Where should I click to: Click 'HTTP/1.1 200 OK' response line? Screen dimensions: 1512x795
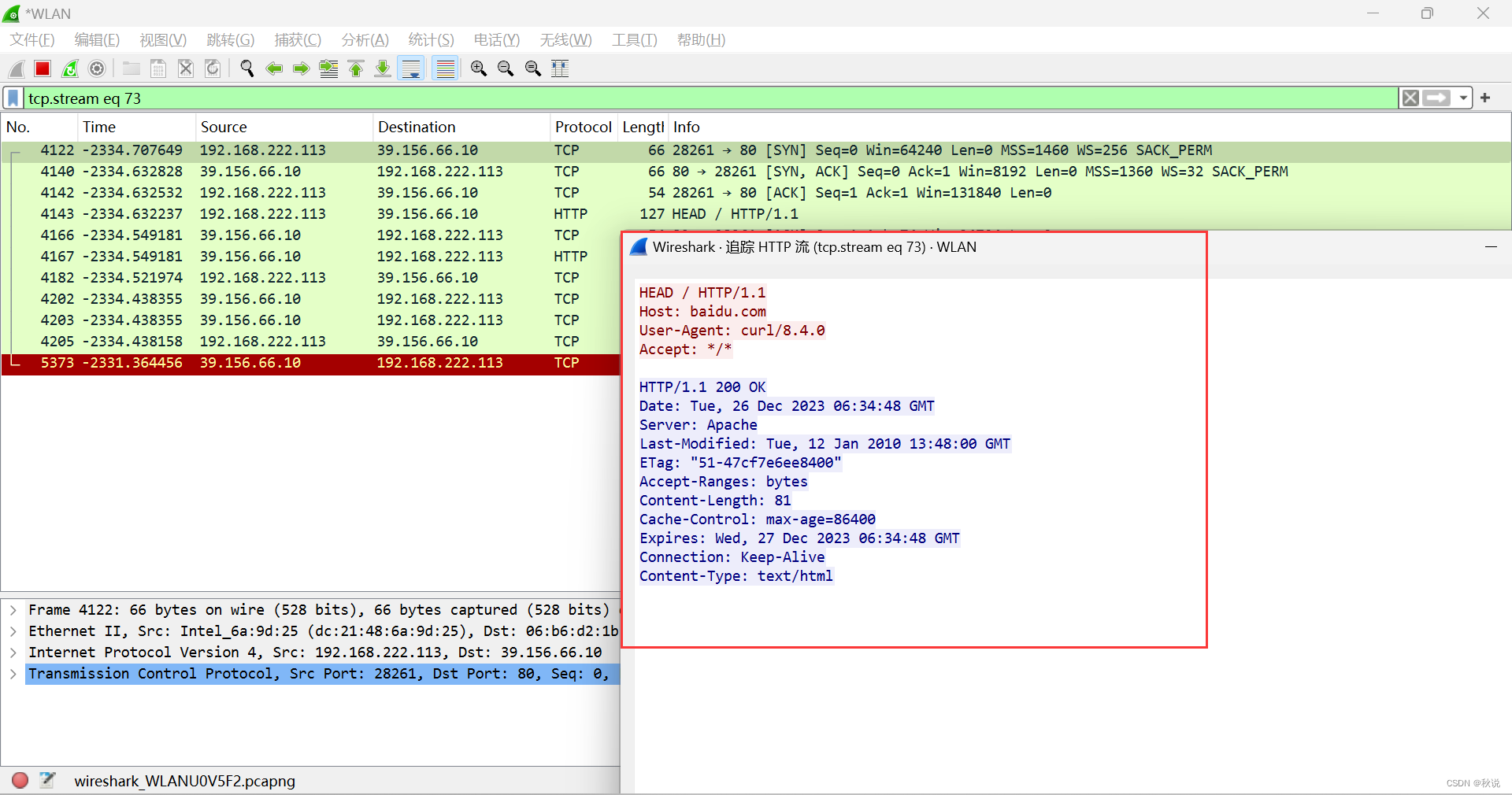click(702, 387)
